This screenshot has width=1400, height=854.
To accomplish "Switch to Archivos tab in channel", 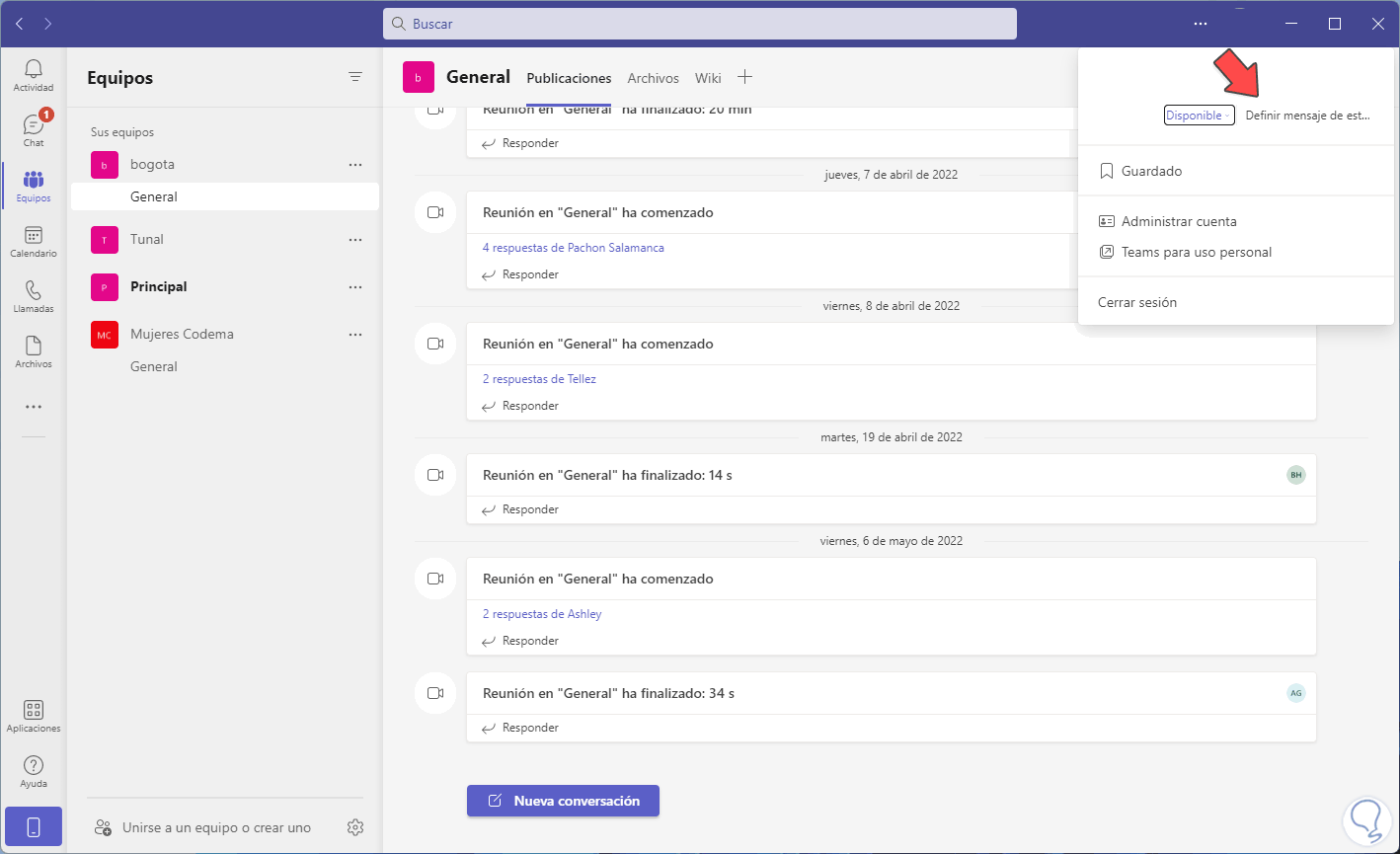I will pos(653,78).
